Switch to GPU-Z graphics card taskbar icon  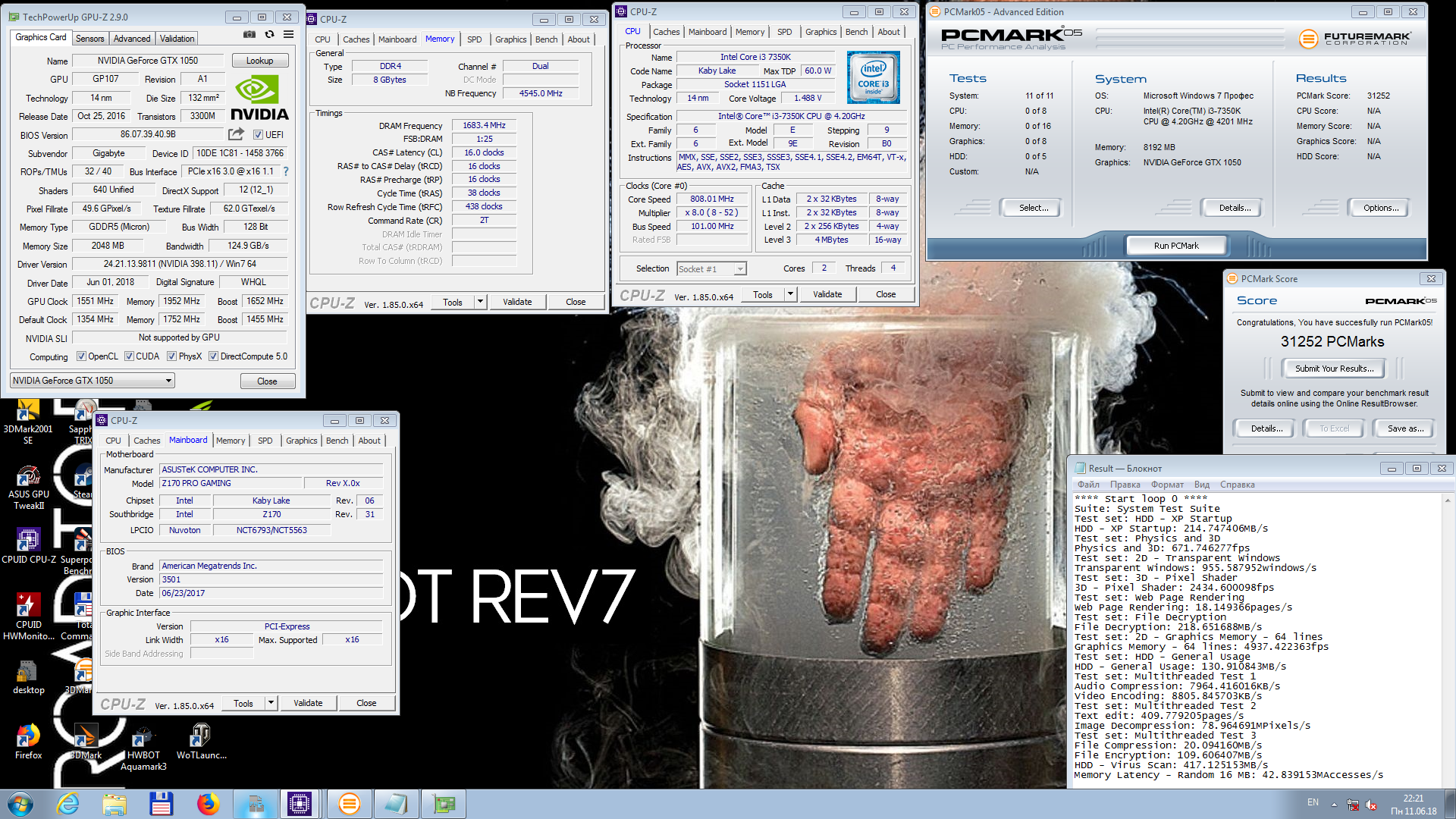pyautogui.click(x=444, y=804)
